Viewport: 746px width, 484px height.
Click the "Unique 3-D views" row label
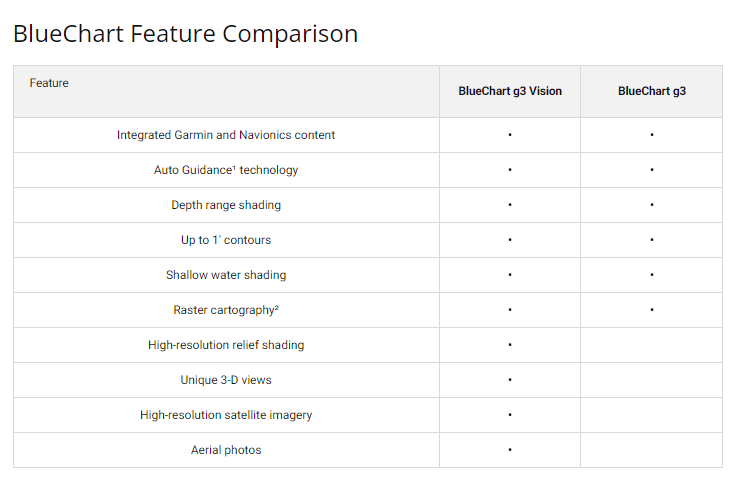pos(226,380)
